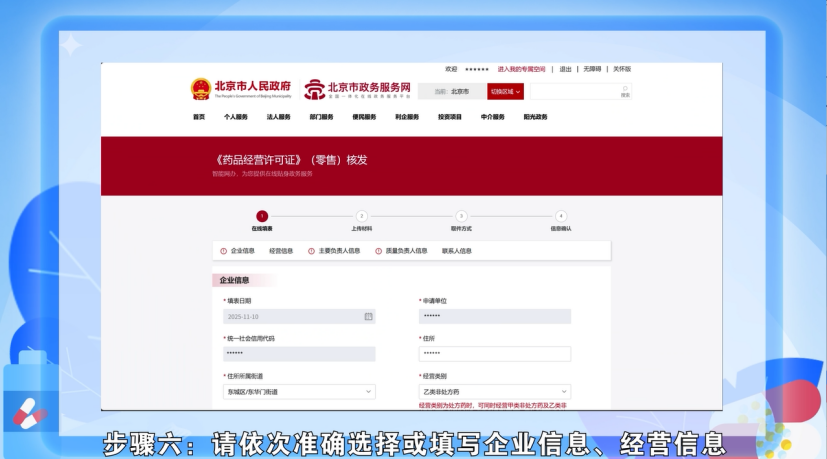The image size is (827, 459).
Task: Open the calendar icon in 填表日期 field
Action: pyautogui.click(x=368, y=316)
